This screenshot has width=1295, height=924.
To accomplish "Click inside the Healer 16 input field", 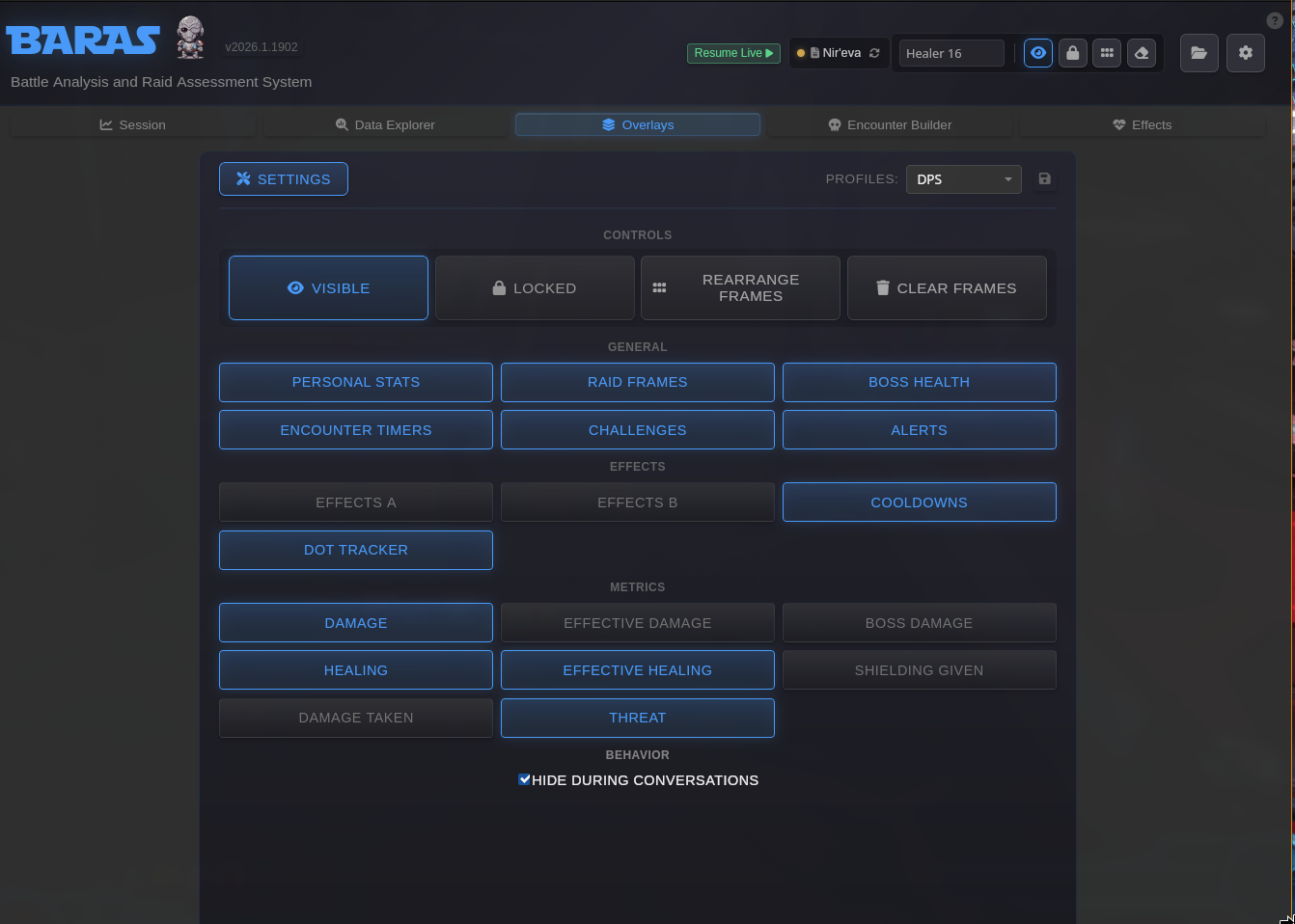I will click(951, 53).
